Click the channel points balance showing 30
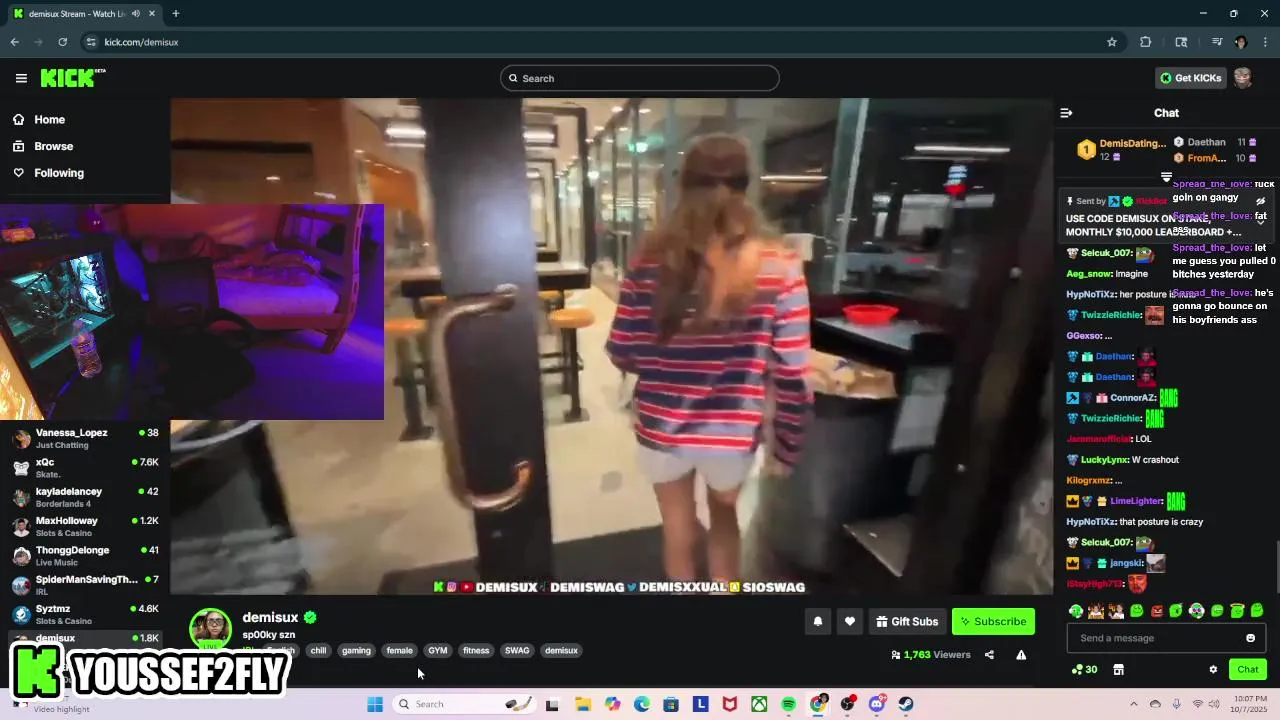1280x720 pixels. point(1084,670)
